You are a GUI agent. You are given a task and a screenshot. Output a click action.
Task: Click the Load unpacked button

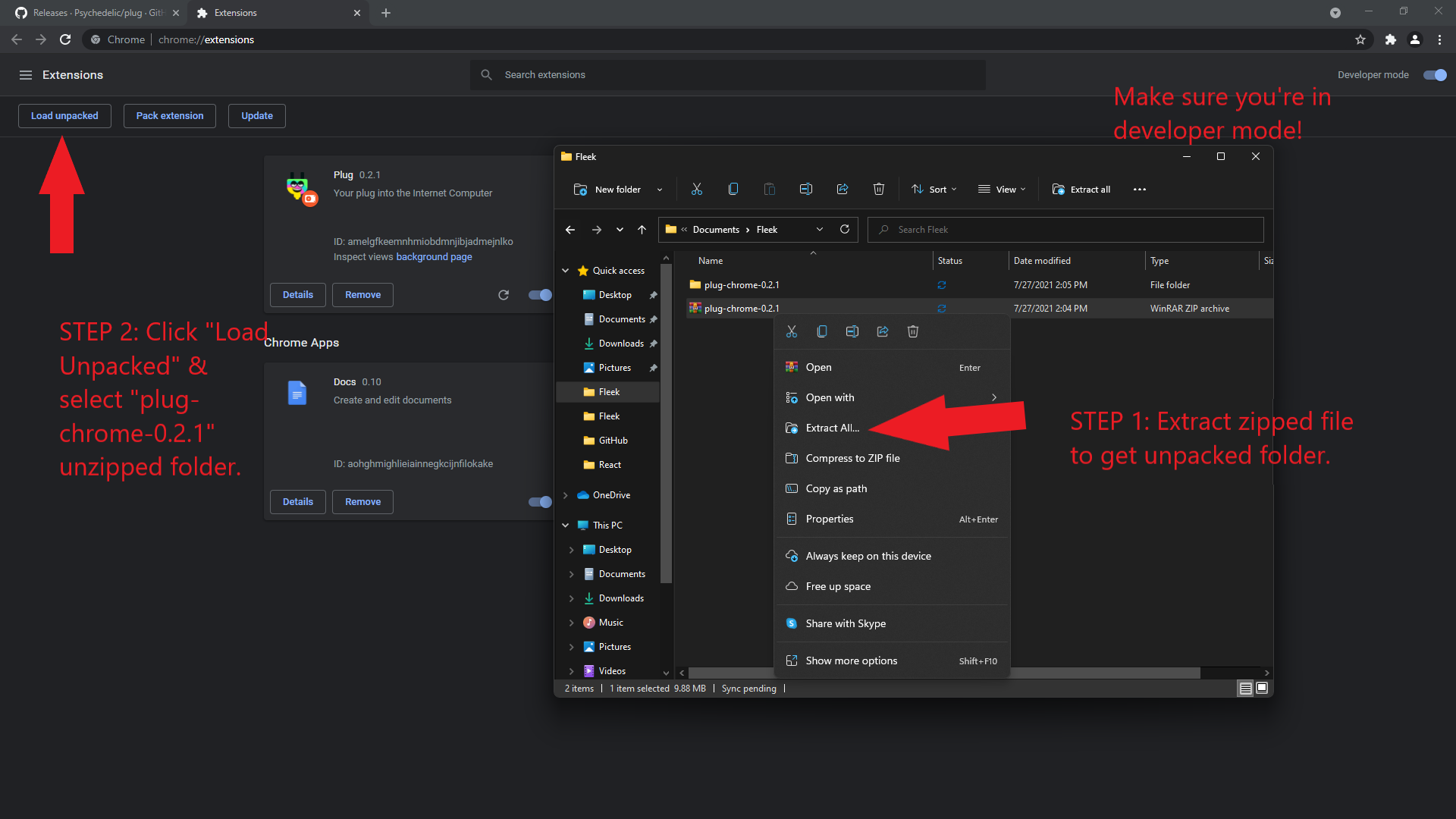64,116
